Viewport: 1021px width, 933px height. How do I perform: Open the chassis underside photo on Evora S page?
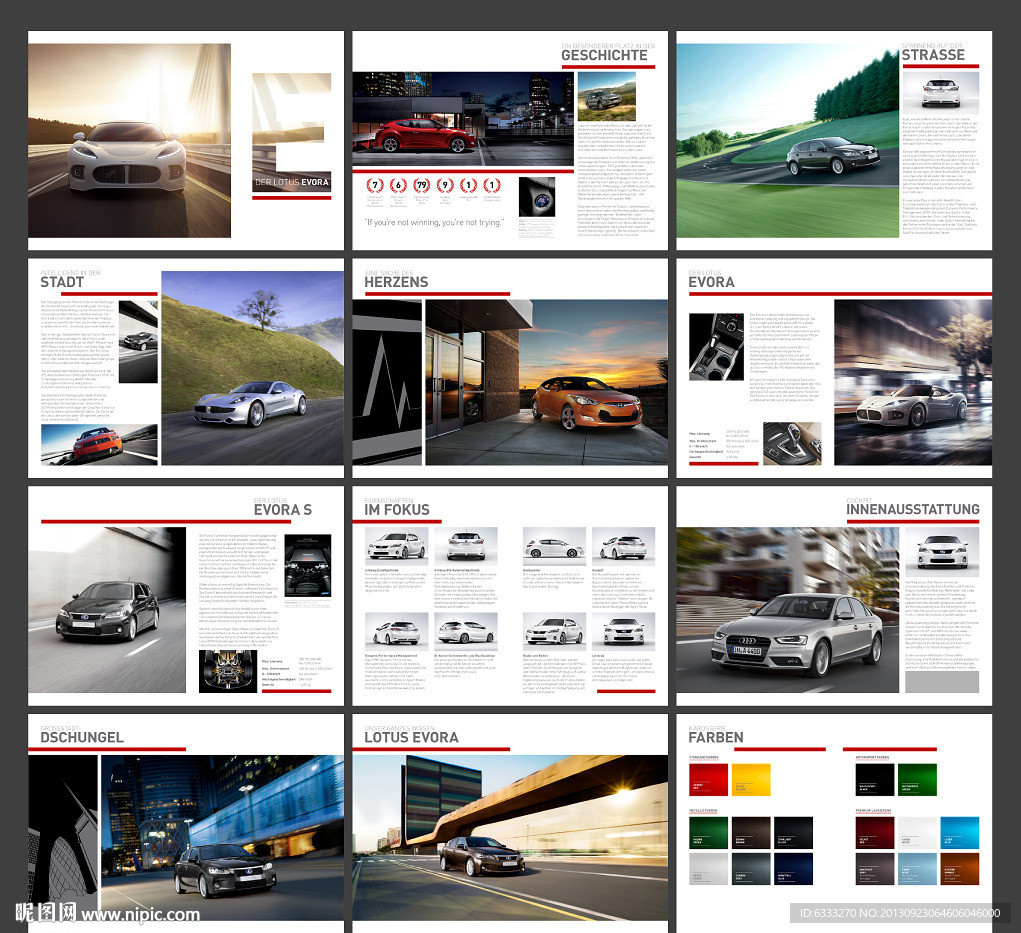pyautogui.click(x=228, y=671)
